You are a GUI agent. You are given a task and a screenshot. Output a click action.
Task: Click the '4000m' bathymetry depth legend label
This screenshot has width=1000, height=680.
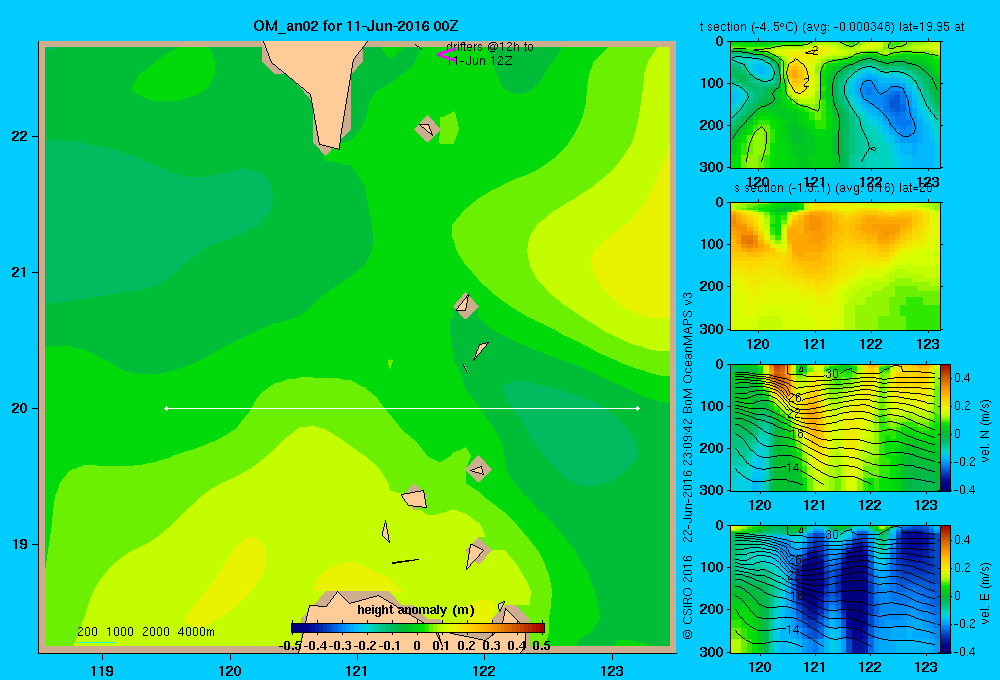click(x=196, y=632)
